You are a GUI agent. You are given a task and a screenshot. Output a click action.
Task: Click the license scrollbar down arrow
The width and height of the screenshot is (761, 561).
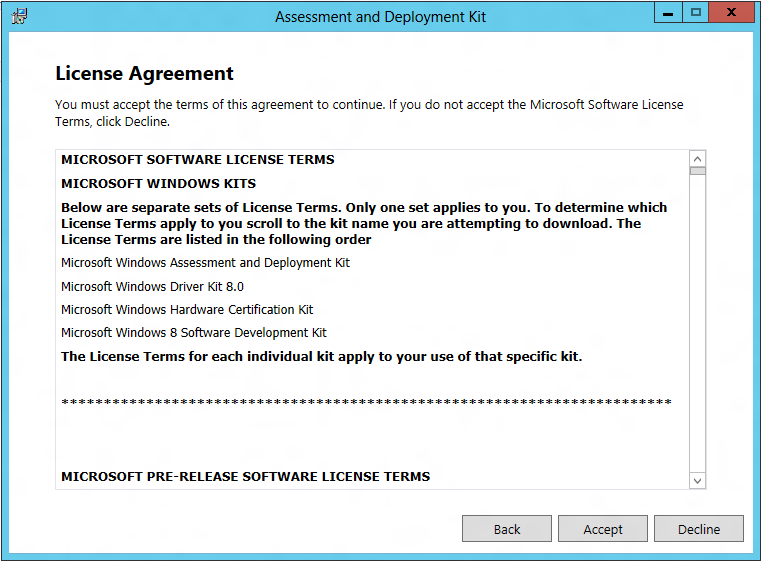pyautogui.click(x=697, y=481)
